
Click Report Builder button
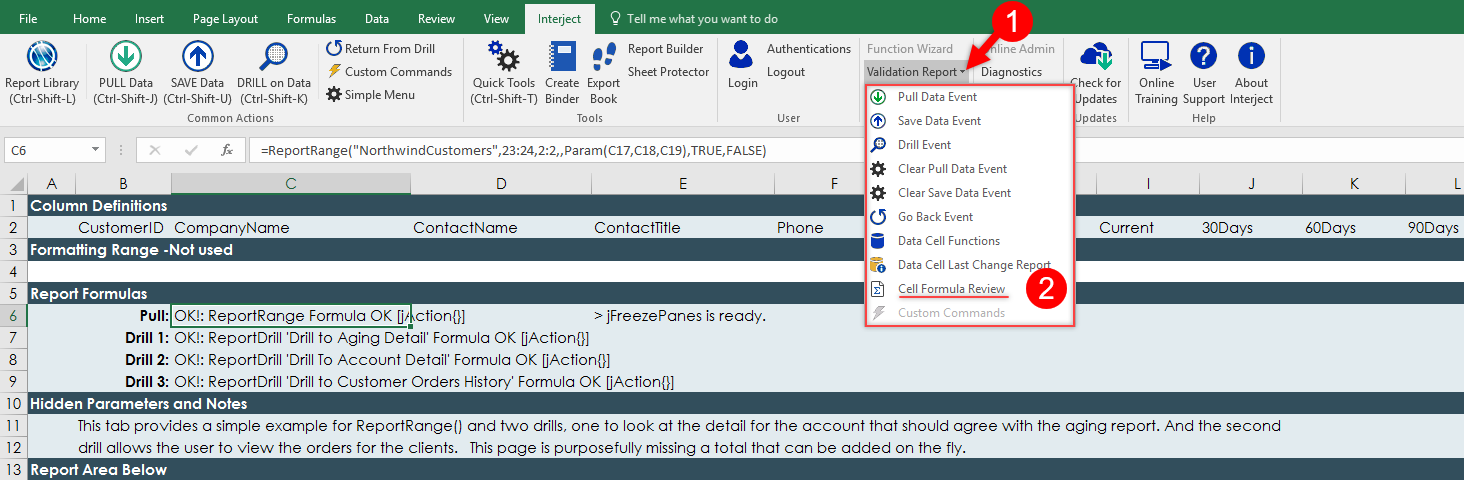[665, 49]
